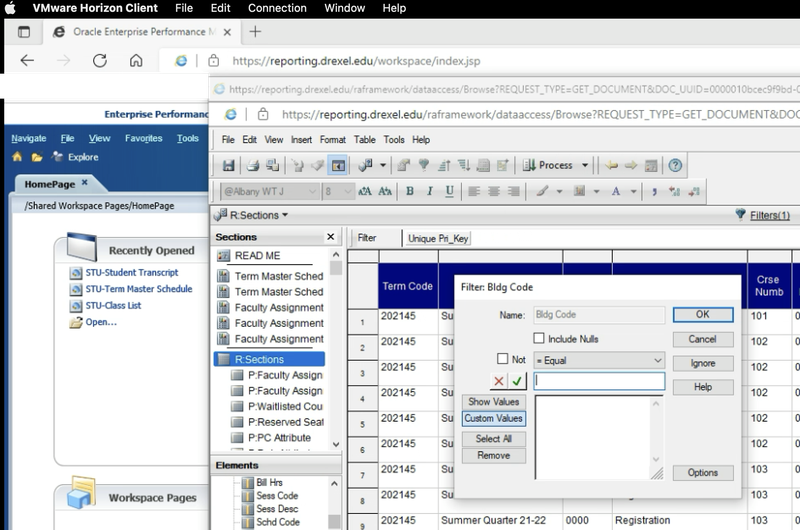
Task: Open the Navigate menu in the workspace
Action: (29, 138)
